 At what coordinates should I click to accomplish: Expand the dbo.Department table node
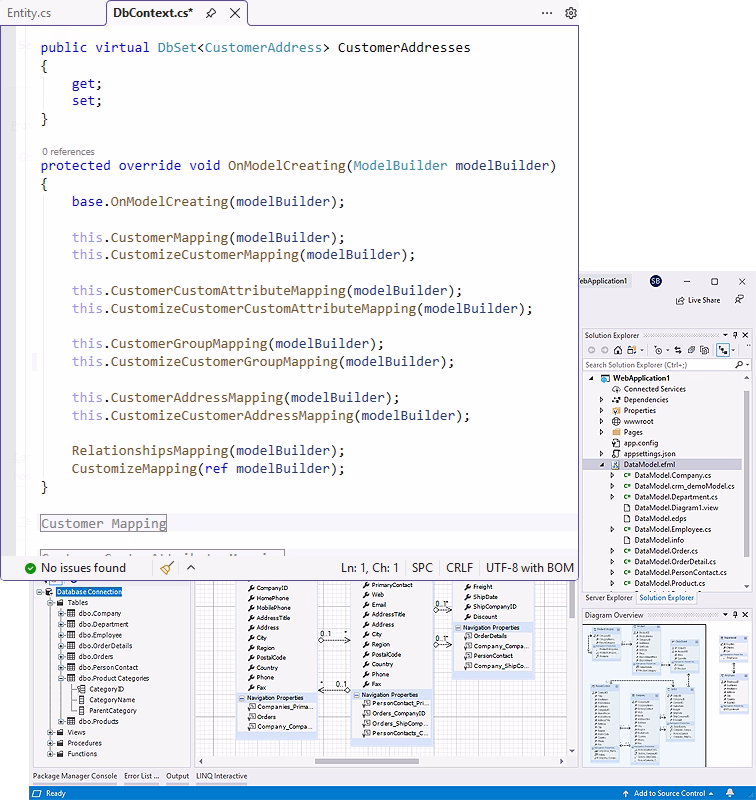pos(61,624)
